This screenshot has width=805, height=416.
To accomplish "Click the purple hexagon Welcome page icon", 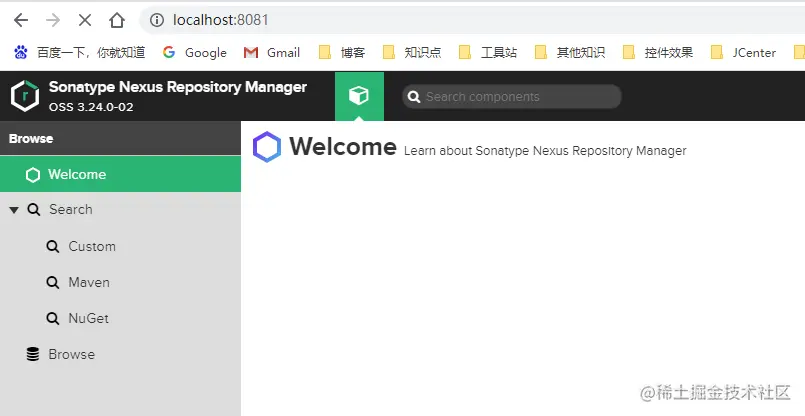I will click(x=267, y=147).
